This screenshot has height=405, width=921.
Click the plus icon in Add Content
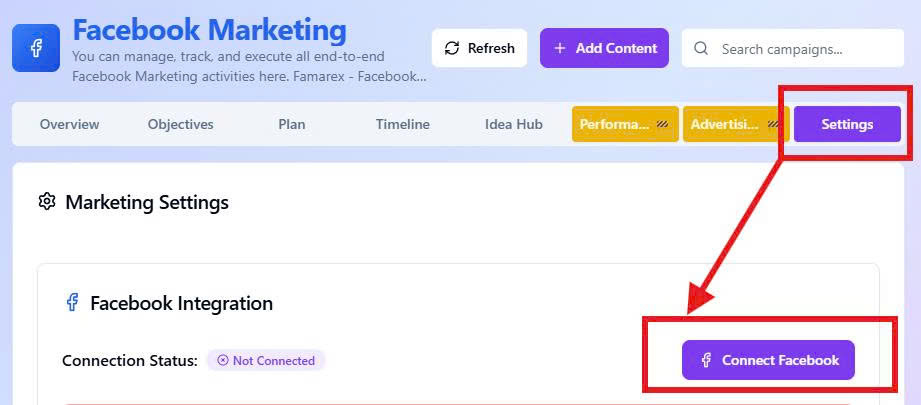click(x=559, y=48)
